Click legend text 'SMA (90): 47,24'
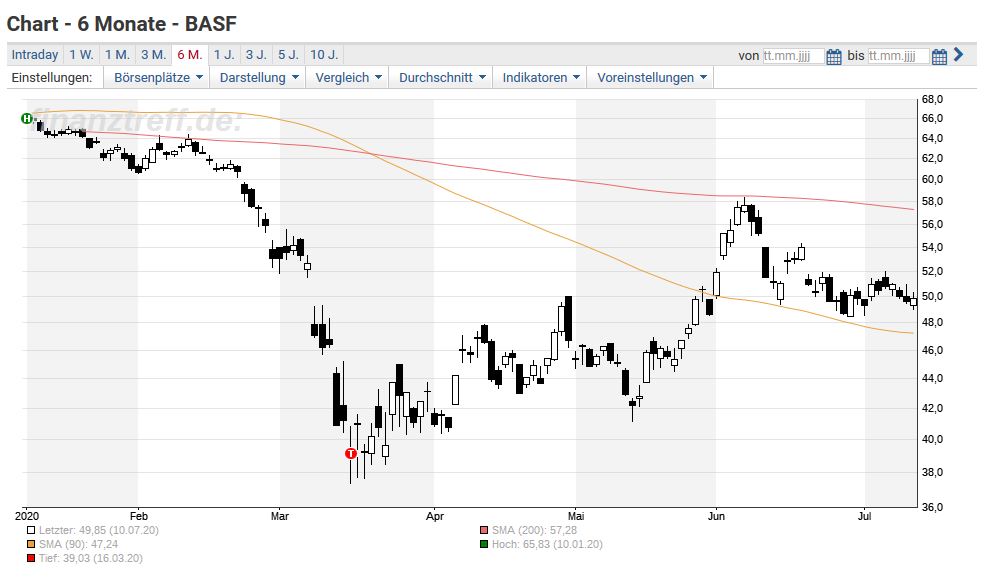The image size is (989, 577). [78, 544]
